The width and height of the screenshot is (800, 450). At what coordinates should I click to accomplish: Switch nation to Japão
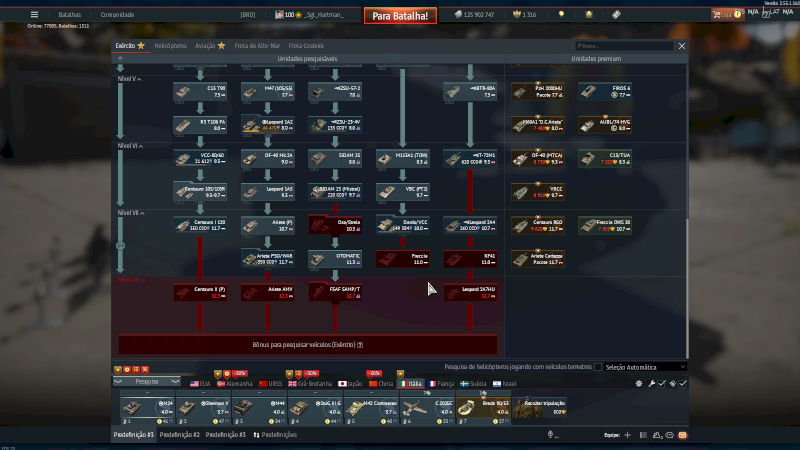pyautogui.click(x=350, y=384)
